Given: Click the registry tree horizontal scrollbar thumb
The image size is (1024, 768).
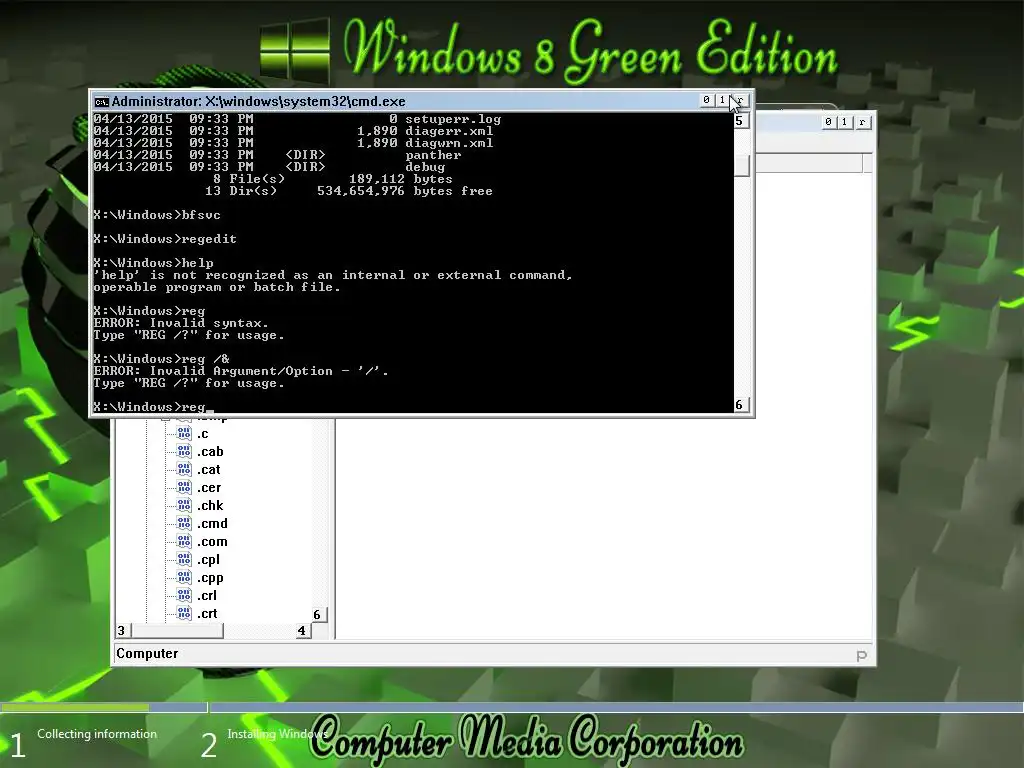Looking at the screenshot, I should click(x=178, y=630).
